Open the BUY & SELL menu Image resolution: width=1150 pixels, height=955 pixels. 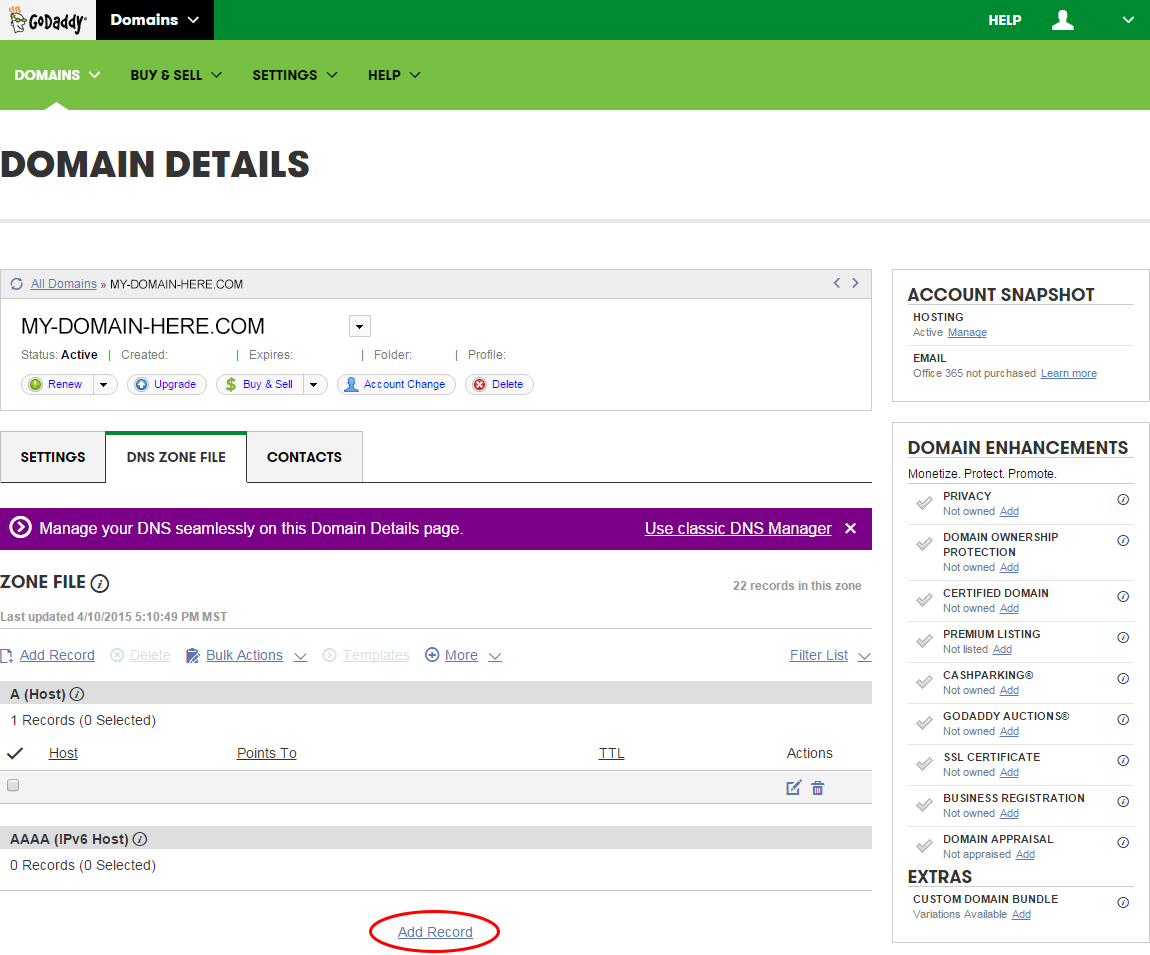[176, 75]
